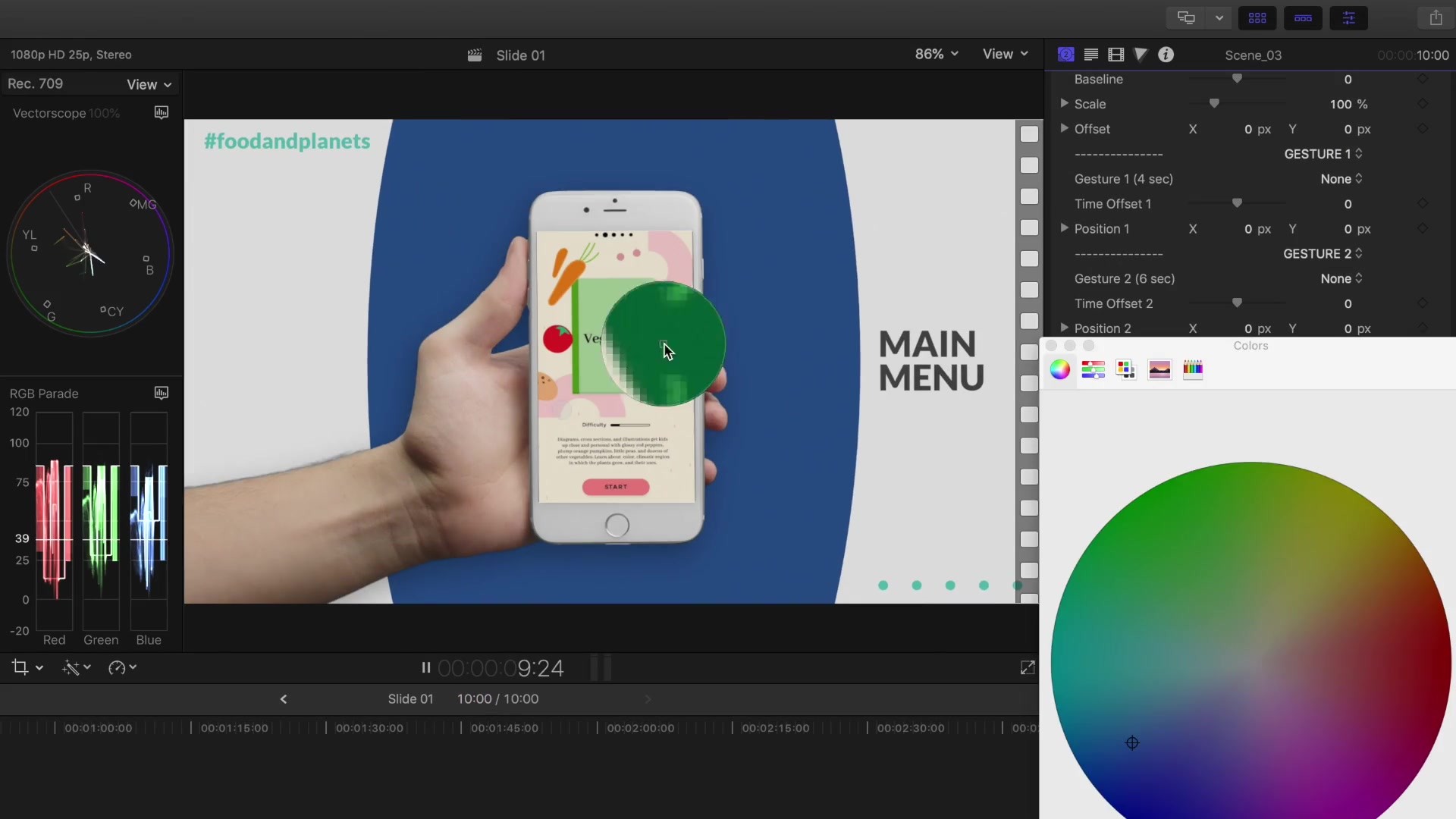1456x819 pixels.
Task: Open Gesture 1 (4 sec) None popup
Action: [1341, 179]
